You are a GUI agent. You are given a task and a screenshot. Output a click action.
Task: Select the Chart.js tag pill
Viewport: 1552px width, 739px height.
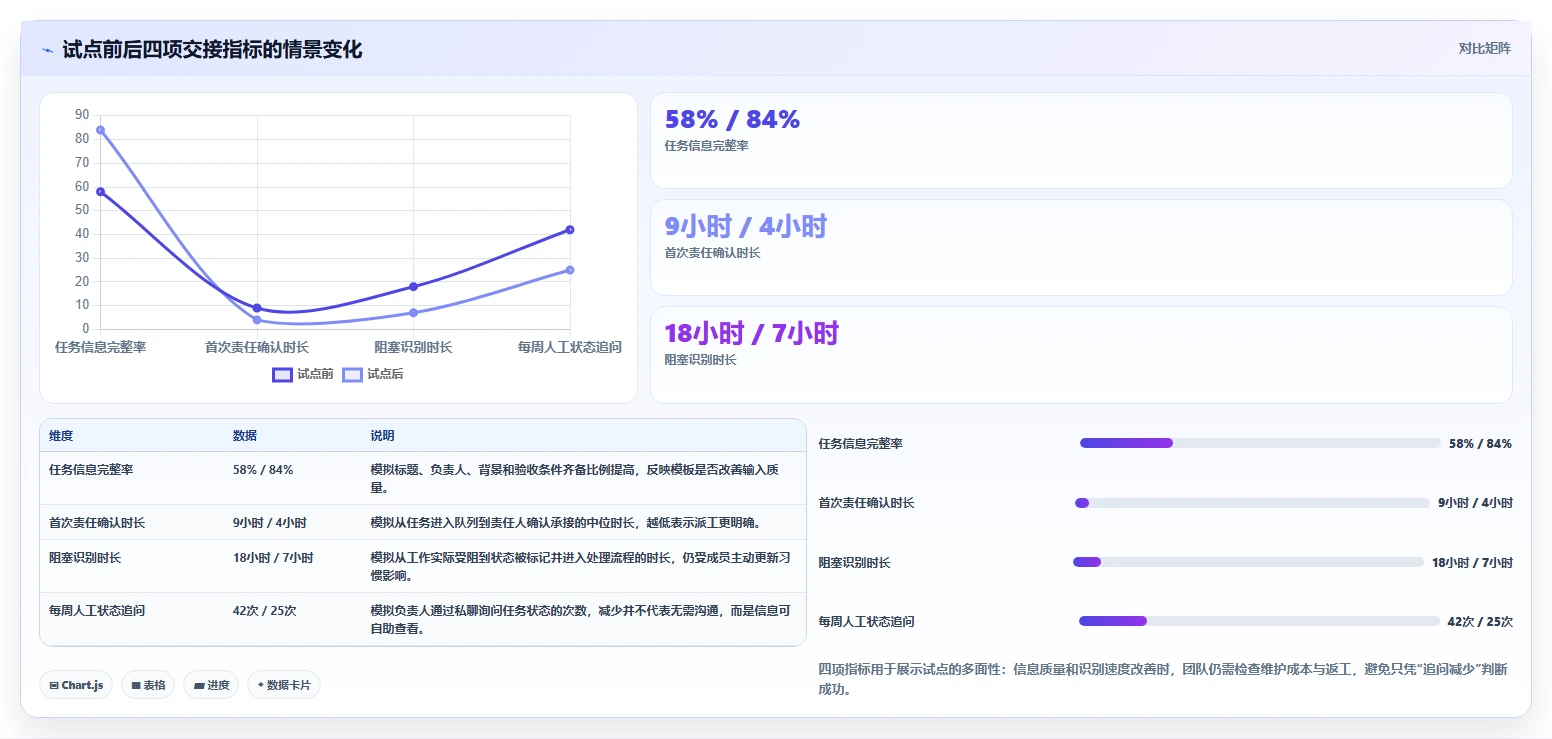(x=77, y=685)
